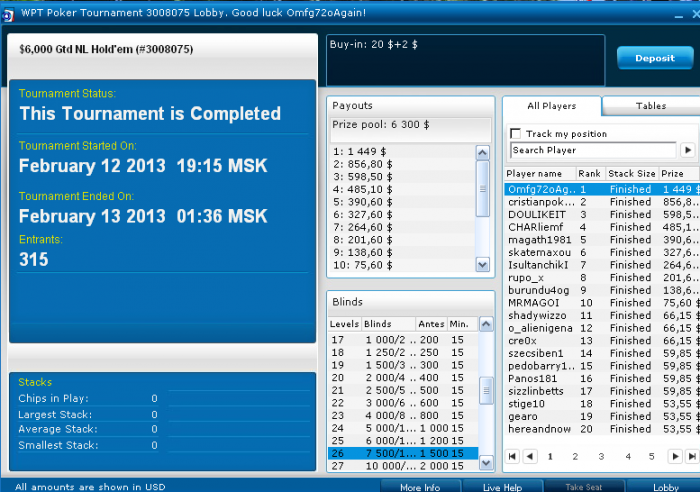Select blinds level 17 row
Viewport: 700px width, 492px height.
click(x=403, y=340)
